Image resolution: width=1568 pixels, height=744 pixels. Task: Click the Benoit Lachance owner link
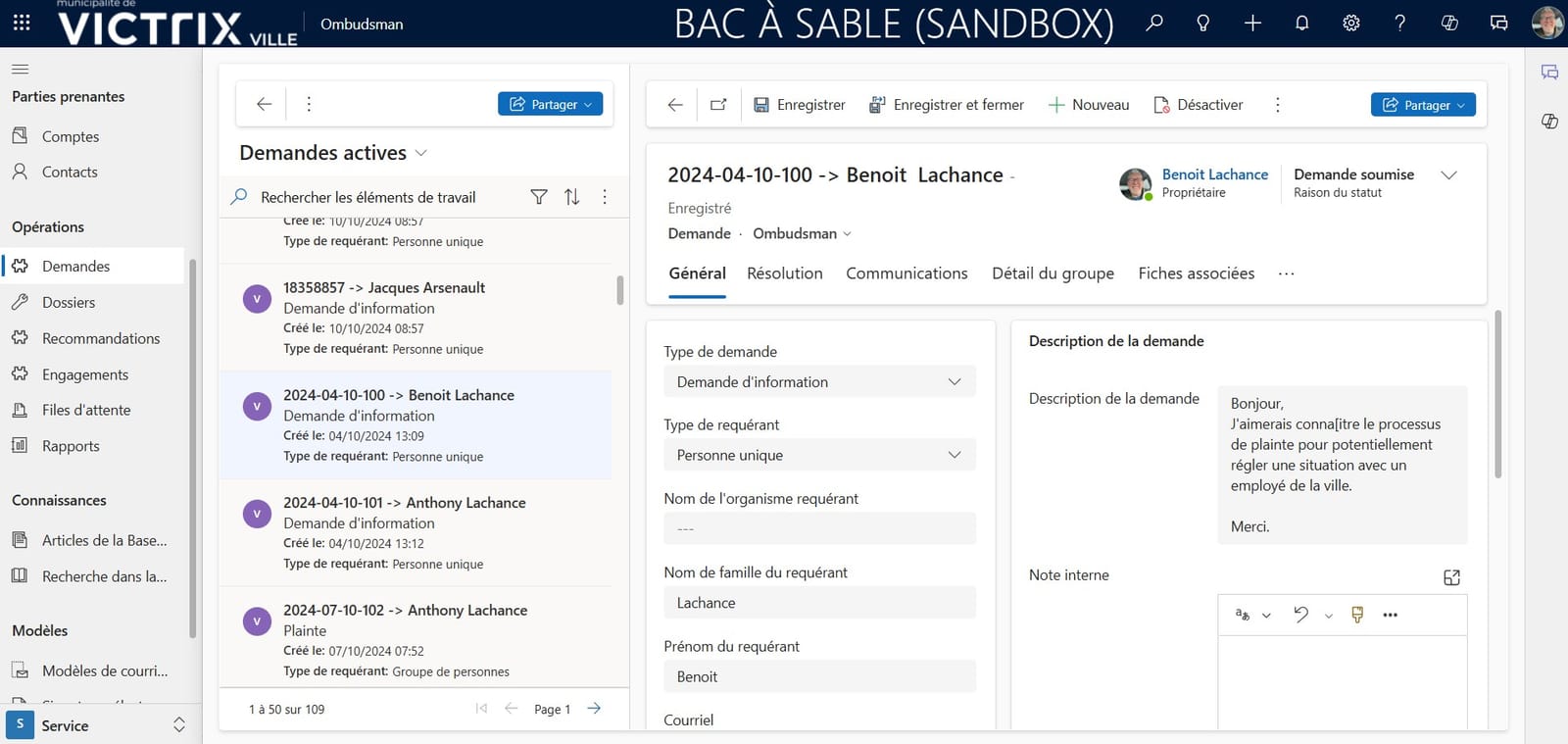tap(1215, 174)
